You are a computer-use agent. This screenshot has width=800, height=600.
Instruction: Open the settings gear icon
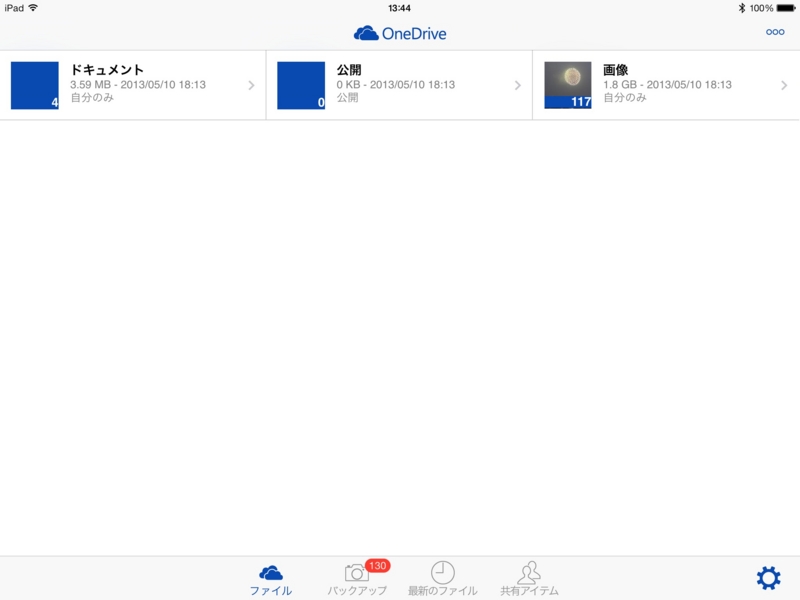(768, 577)
